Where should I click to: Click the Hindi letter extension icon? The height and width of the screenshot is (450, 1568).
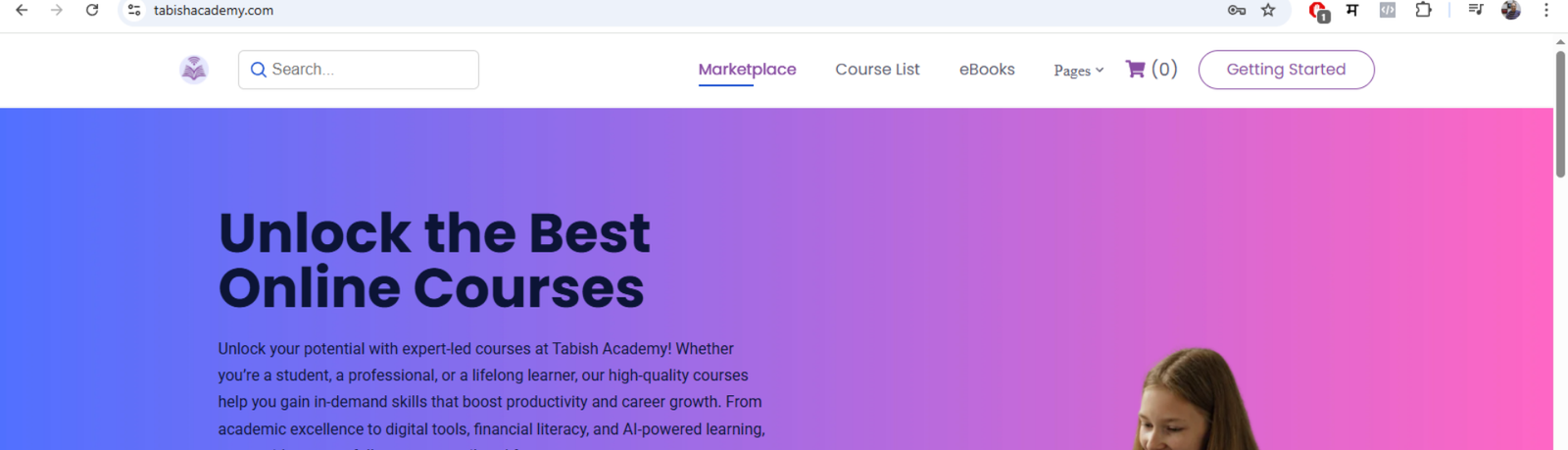click(1352, 10)
